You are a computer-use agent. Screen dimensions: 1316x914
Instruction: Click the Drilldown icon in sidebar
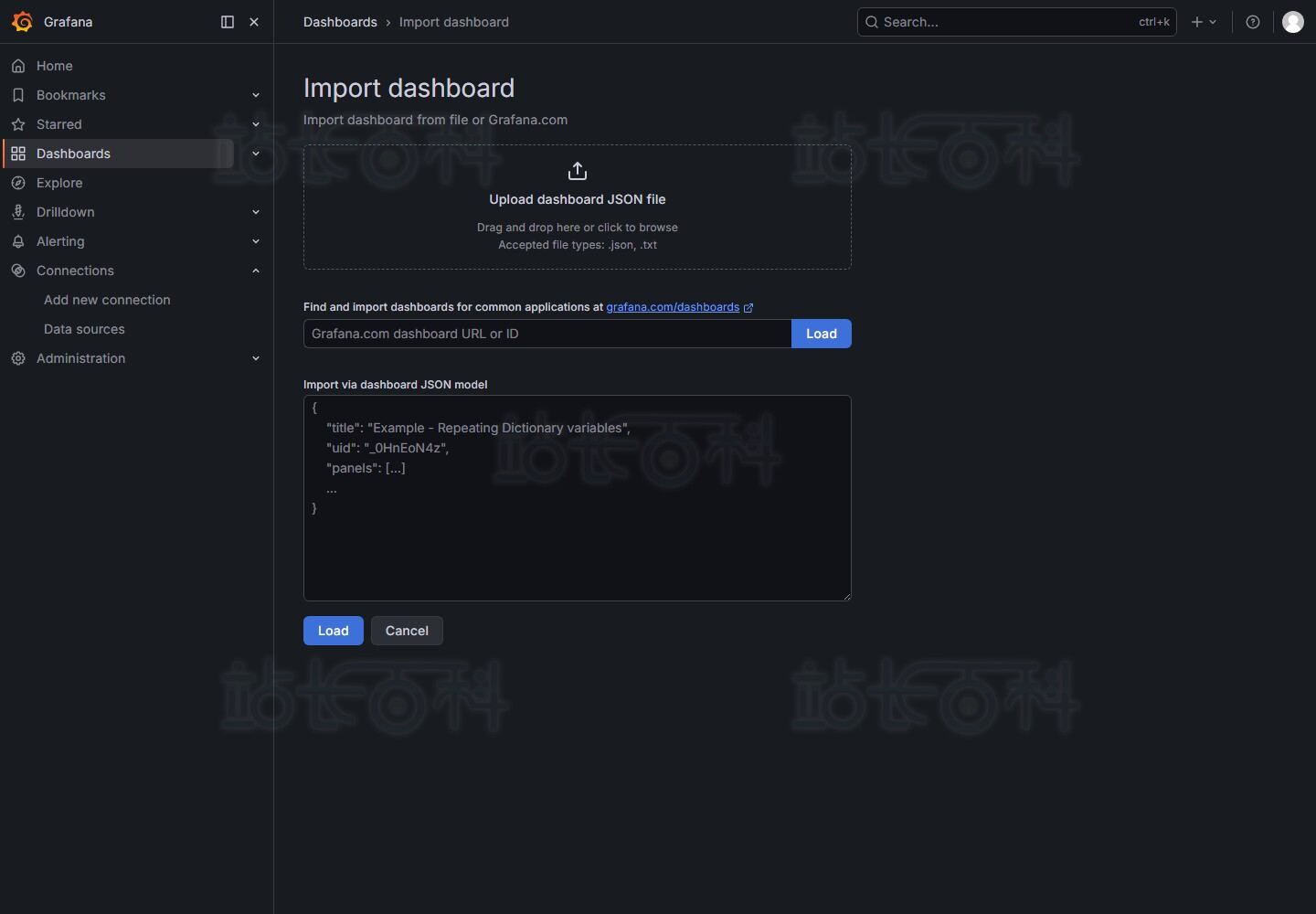(18, 212)
